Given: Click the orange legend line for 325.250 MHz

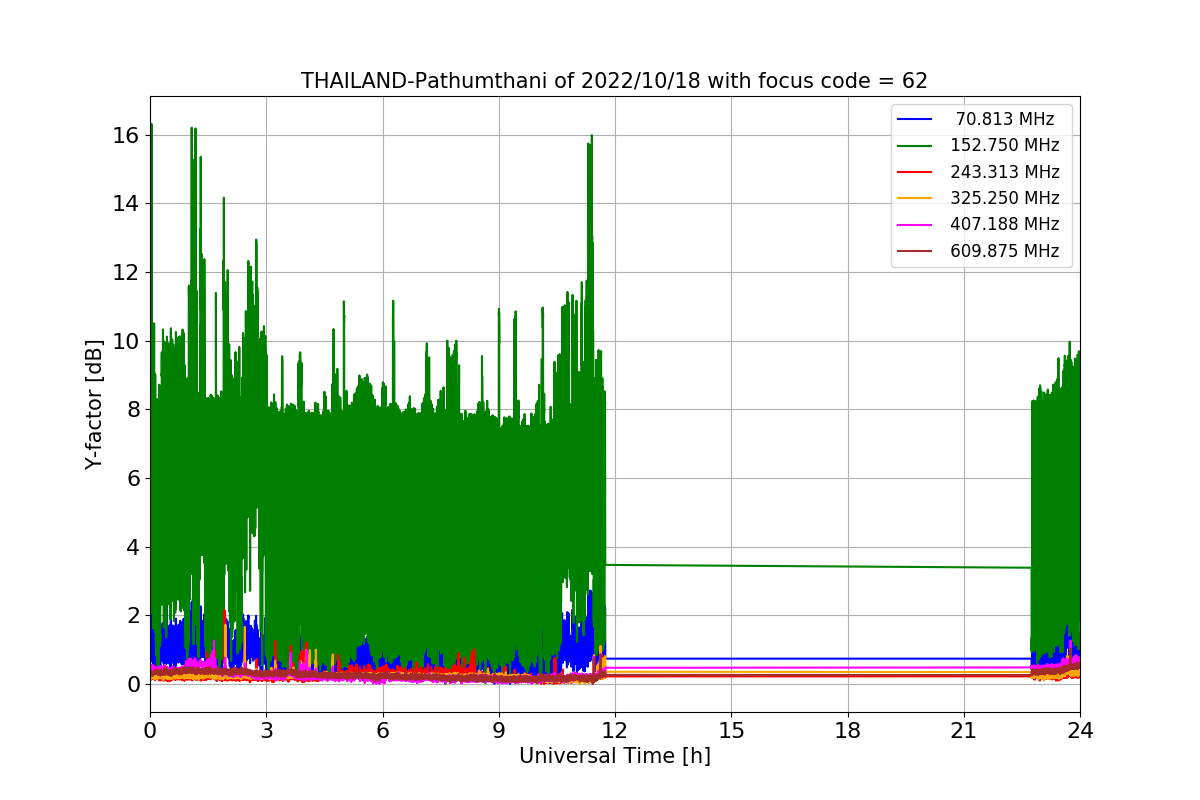Looking at the screenshot, I should 915,198.
